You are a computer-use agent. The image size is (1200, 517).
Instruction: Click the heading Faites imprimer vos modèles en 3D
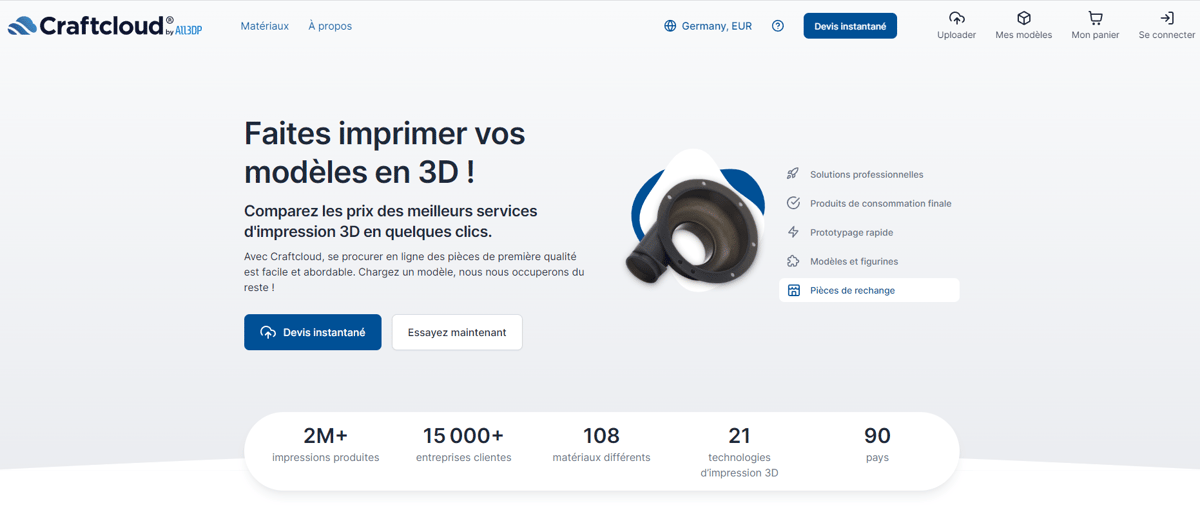click(385, 152)
